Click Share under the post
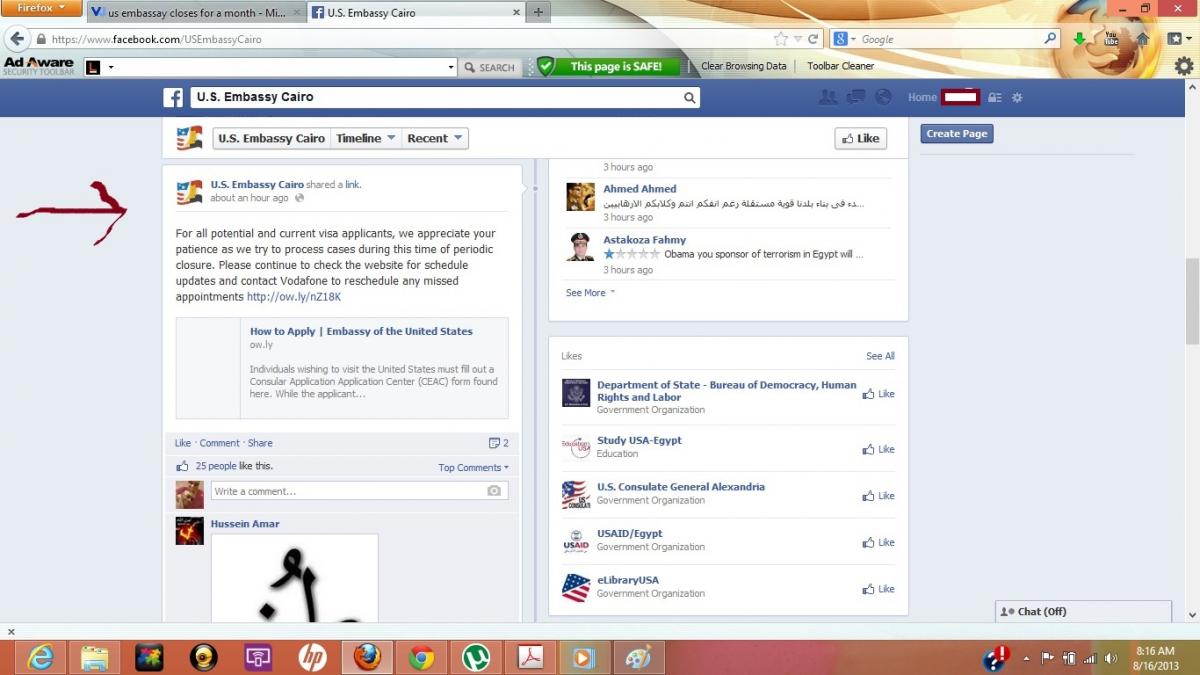Viewport: 1200px width, 675px height. (x=260, y=443)
